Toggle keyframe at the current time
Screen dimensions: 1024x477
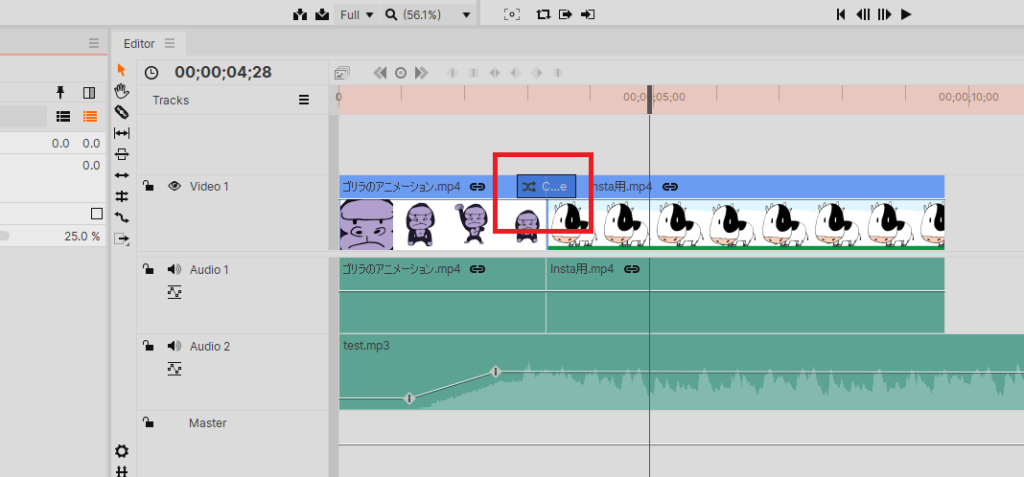point(401,73)
